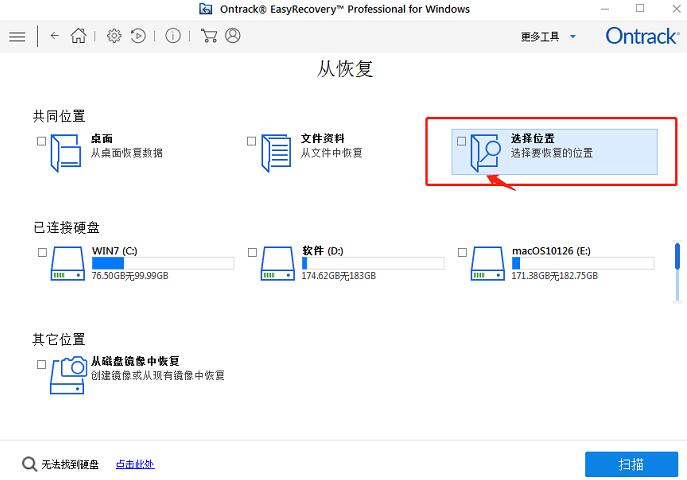Image resolution: width=687 pixels, height=480 pixels.
Task: Click the 选择要恢复的位置 description text
Action: 552,153
